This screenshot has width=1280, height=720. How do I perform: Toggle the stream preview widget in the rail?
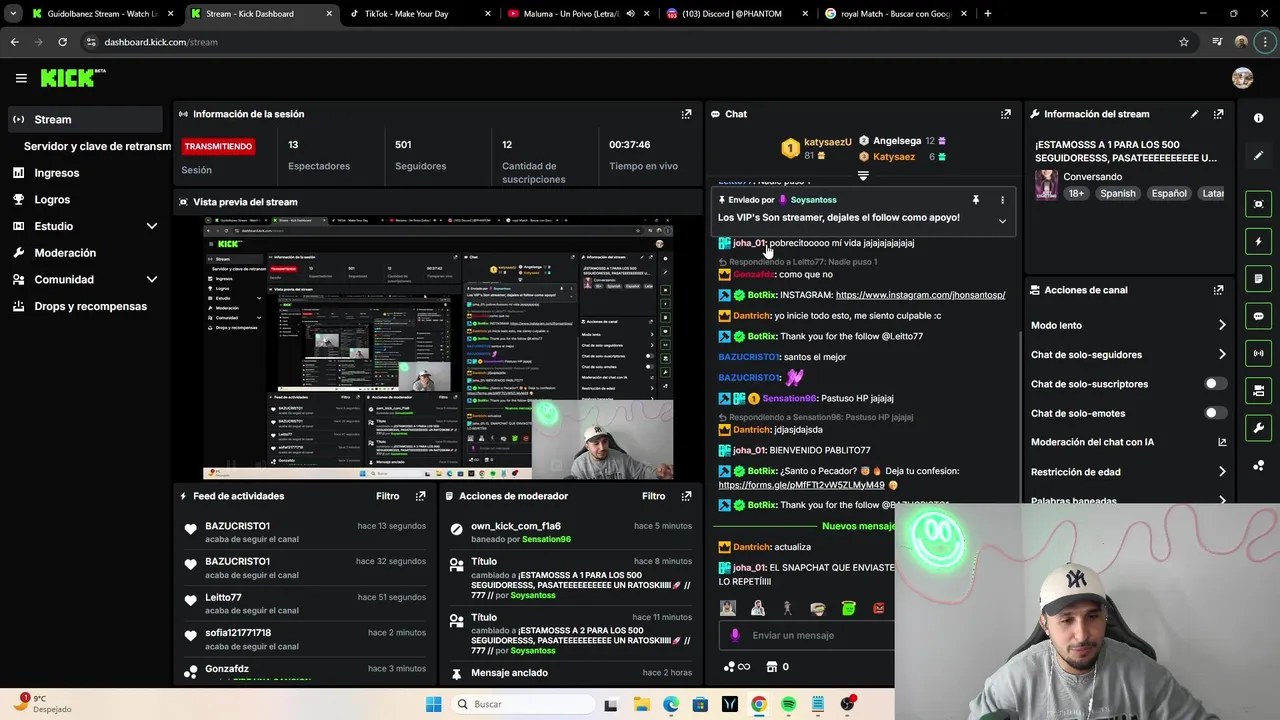1258,204
